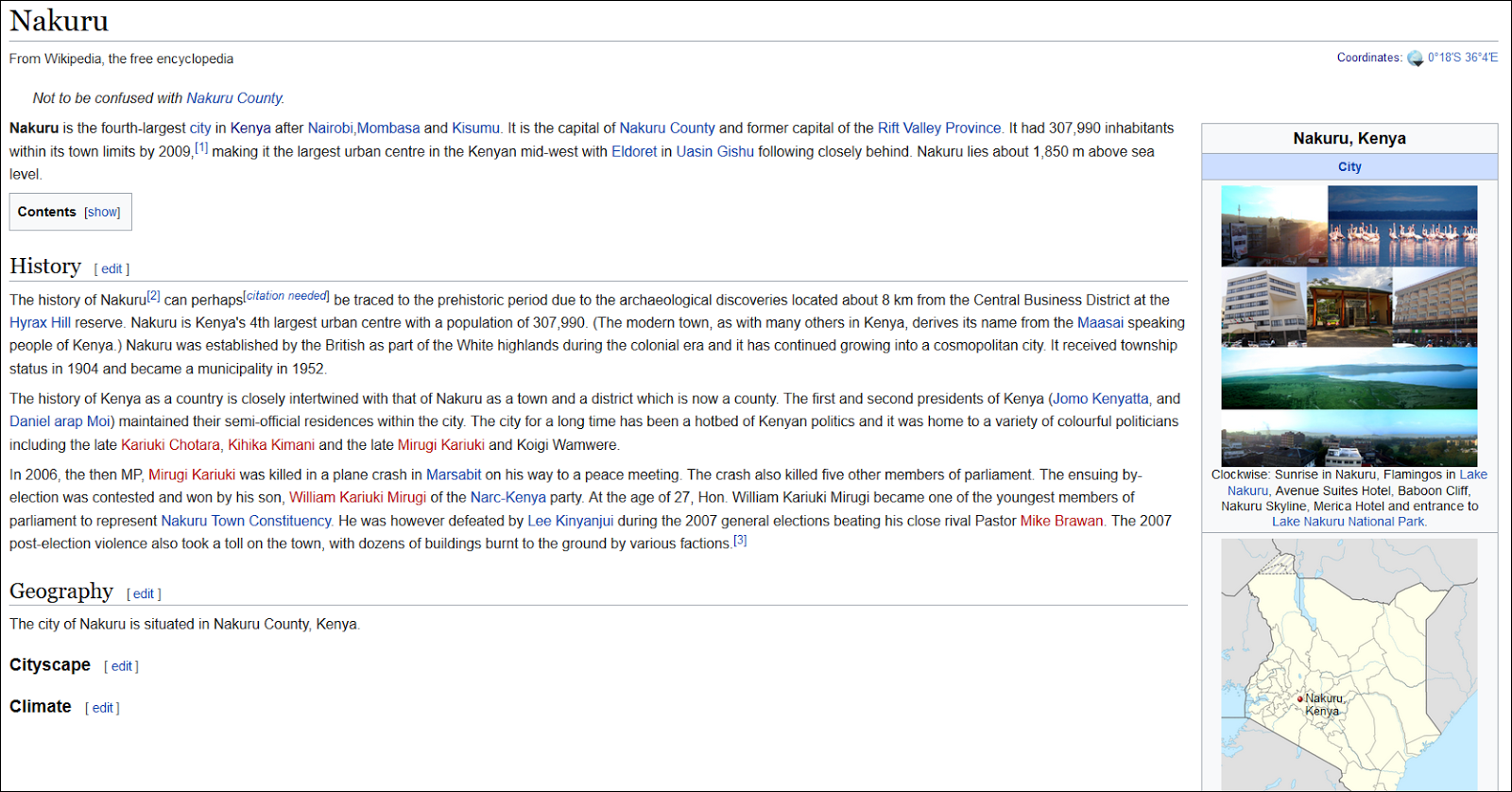Image resolution: width=1512 pixels, height=792 pixels.
Task: Open Mirugi Kariuki link after 'the late'
Action: coord(441,445)
